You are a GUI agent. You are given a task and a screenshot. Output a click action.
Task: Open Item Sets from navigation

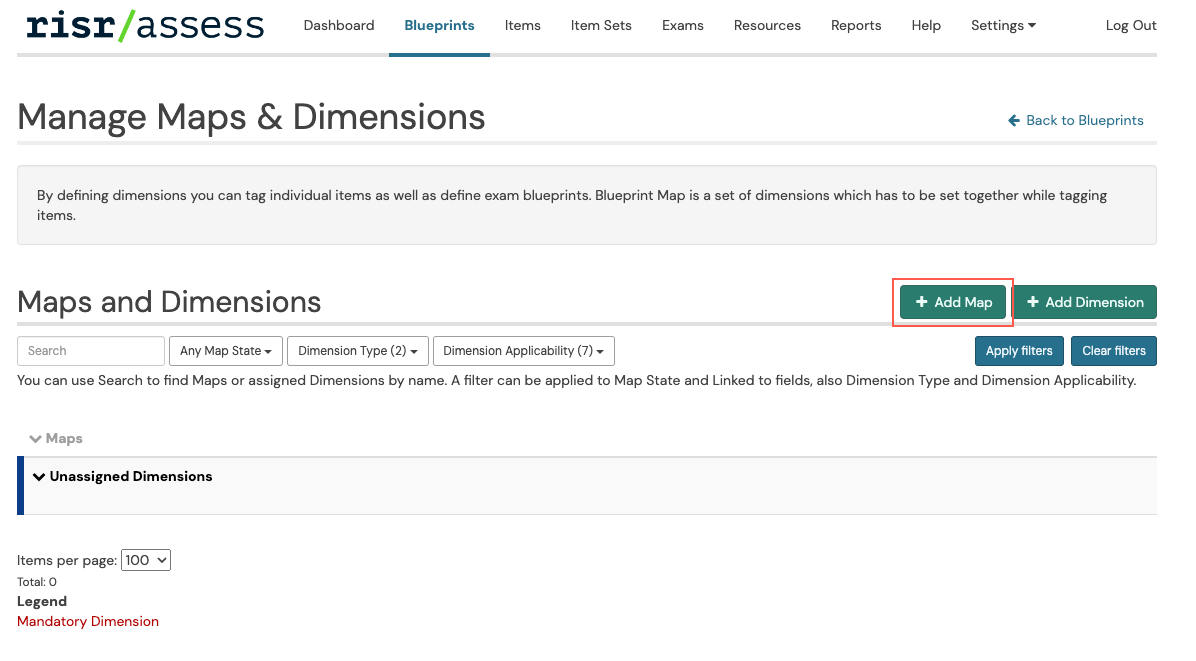[x=601, y=26]
